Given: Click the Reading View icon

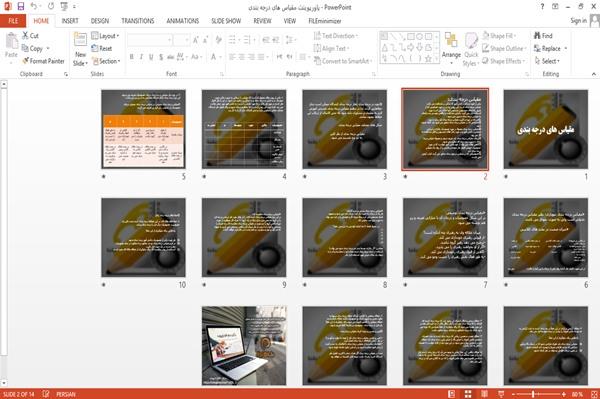Looking at the screenshot, I should click(484, 394).
